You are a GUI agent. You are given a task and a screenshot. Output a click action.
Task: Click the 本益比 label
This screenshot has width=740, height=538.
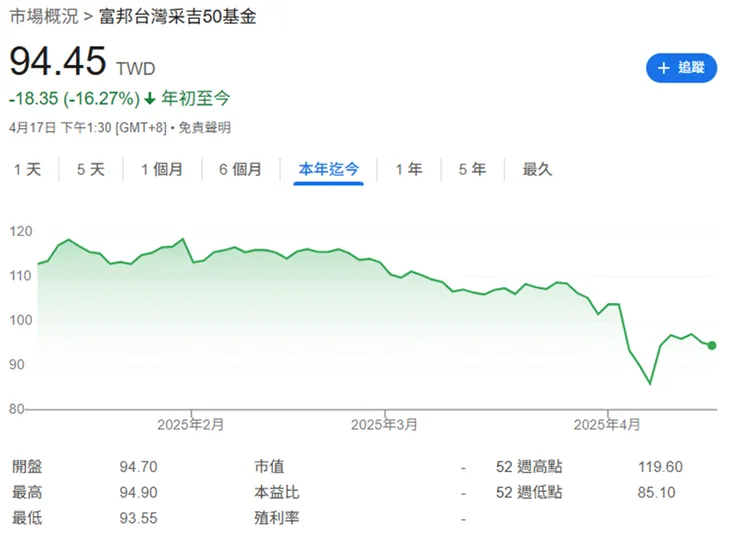[x=277, y=492]
